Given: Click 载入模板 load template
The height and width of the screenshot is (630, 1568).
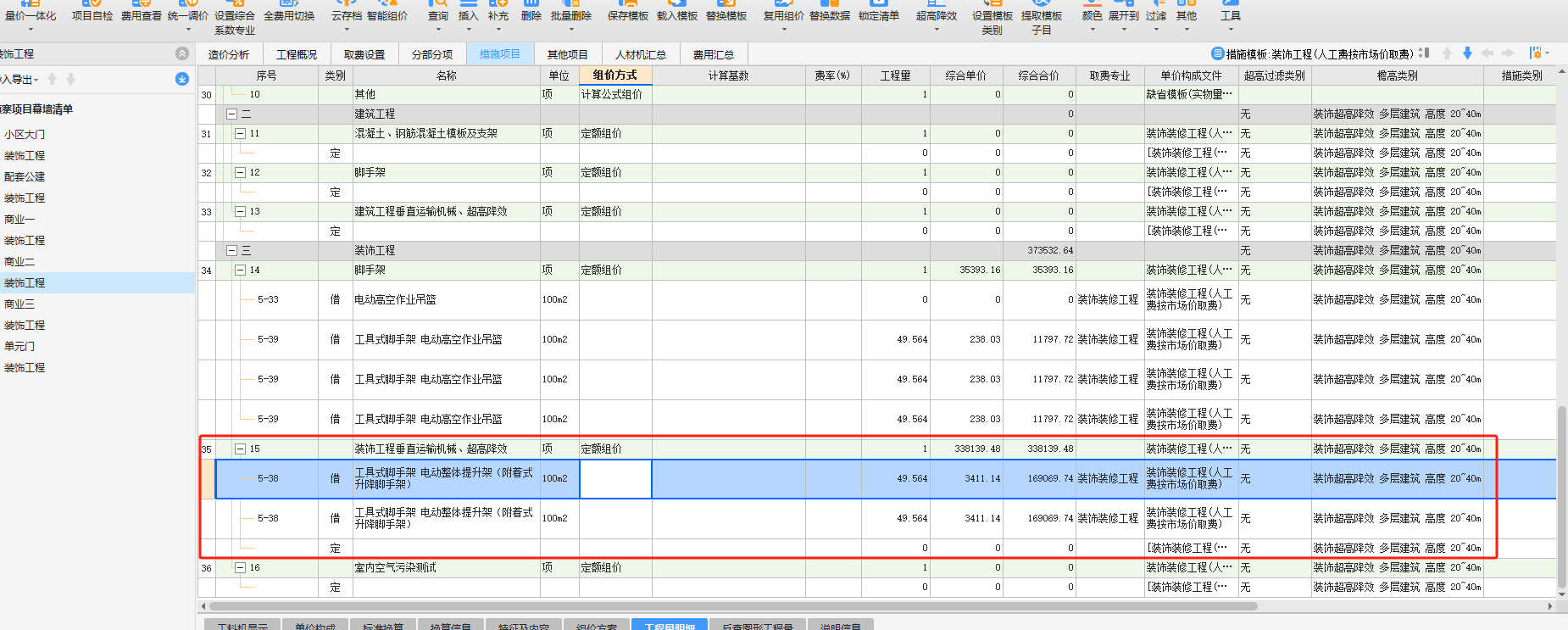Looking at the screenshot, I should 677,11.
